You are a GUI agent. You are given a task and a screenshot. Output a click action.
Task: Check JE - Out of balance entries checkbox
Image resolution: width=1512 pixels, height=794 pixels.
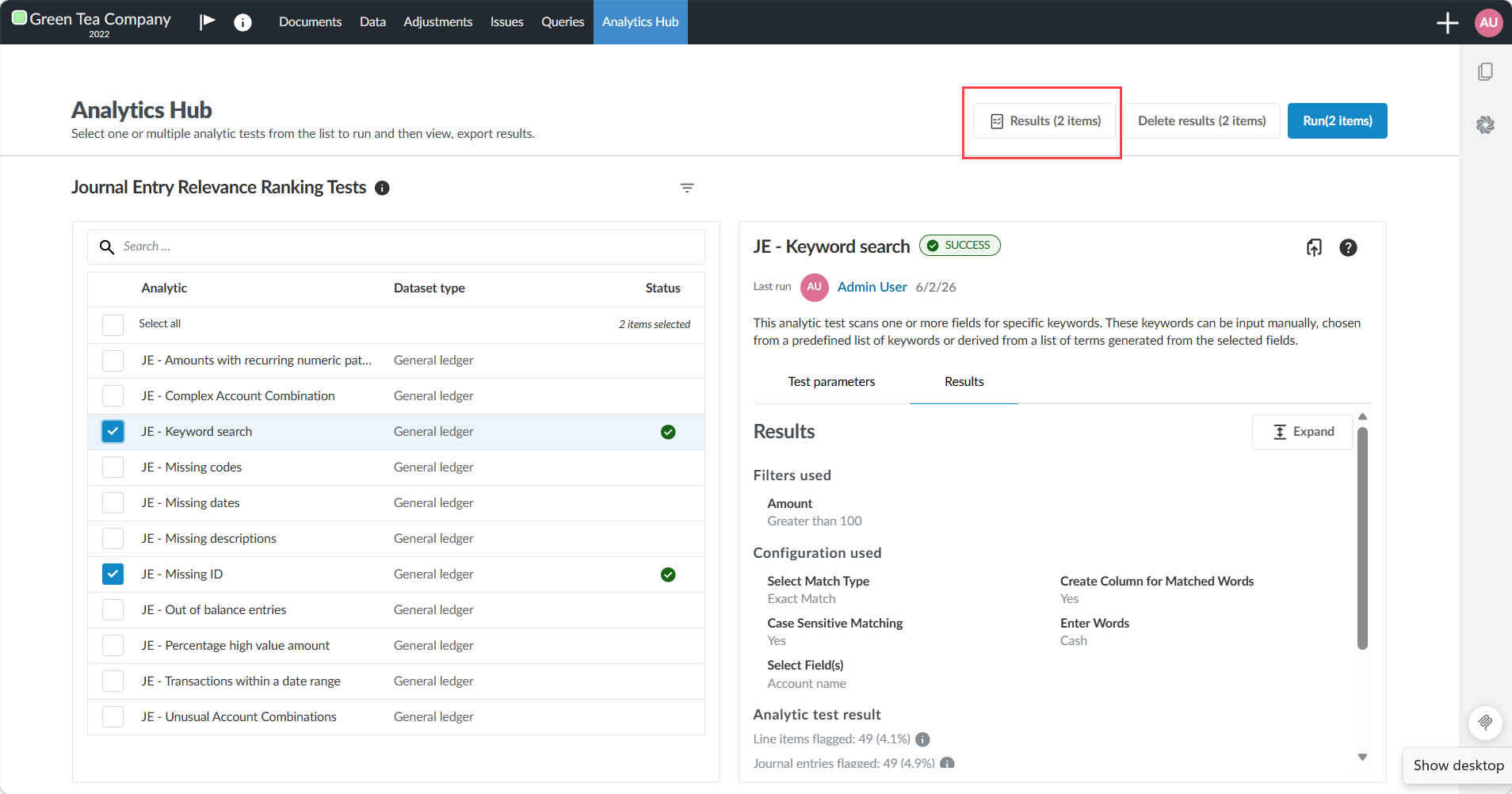click(x=113, y=610)
